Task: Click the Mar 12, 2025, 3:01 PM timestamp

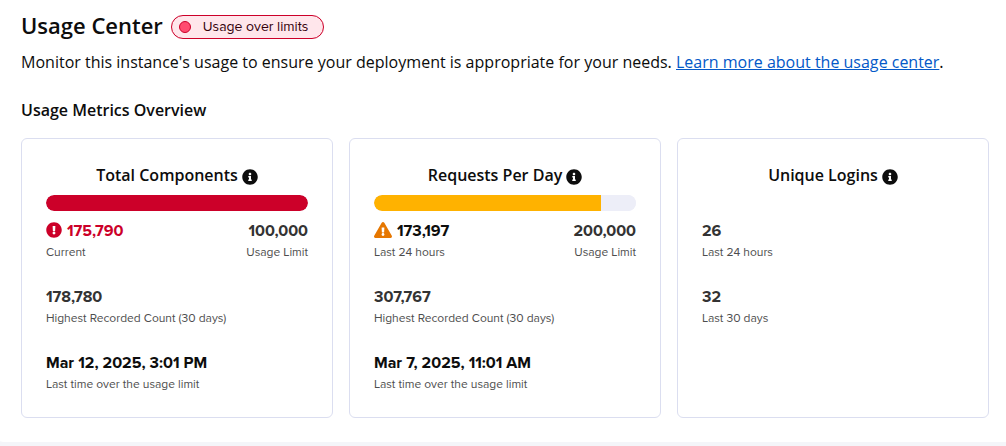Action: point(126,362)
